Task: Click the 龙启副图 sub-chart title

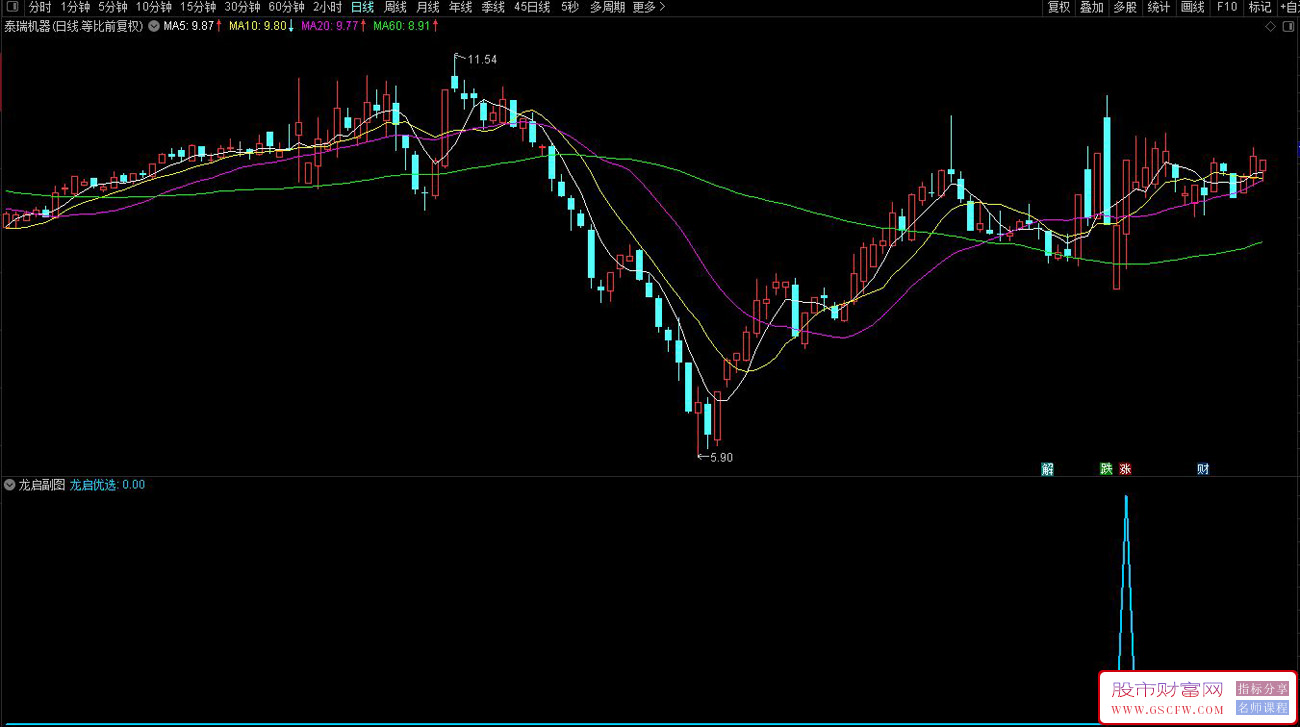Action: click(42, 485)
